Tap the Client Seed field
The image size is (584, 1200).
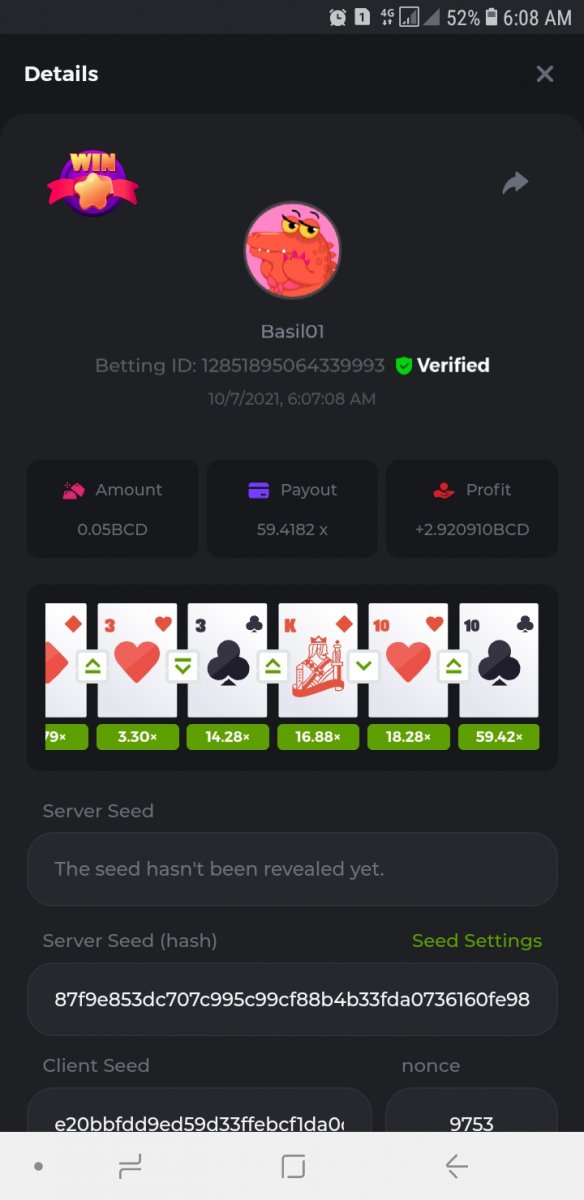tap(199, 1110)
